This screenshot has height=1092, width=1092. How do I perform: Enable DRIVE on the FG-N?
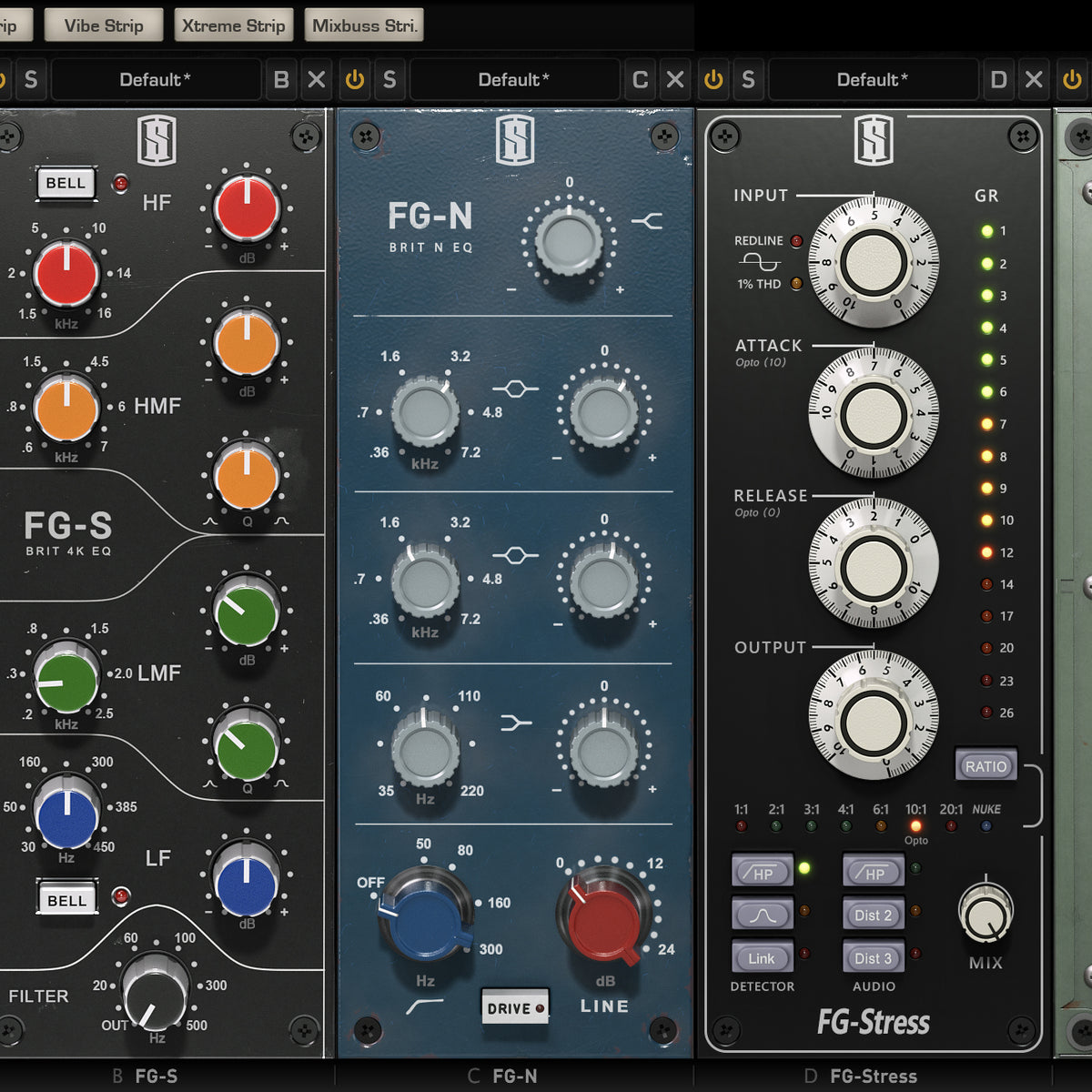(515, 1007)
